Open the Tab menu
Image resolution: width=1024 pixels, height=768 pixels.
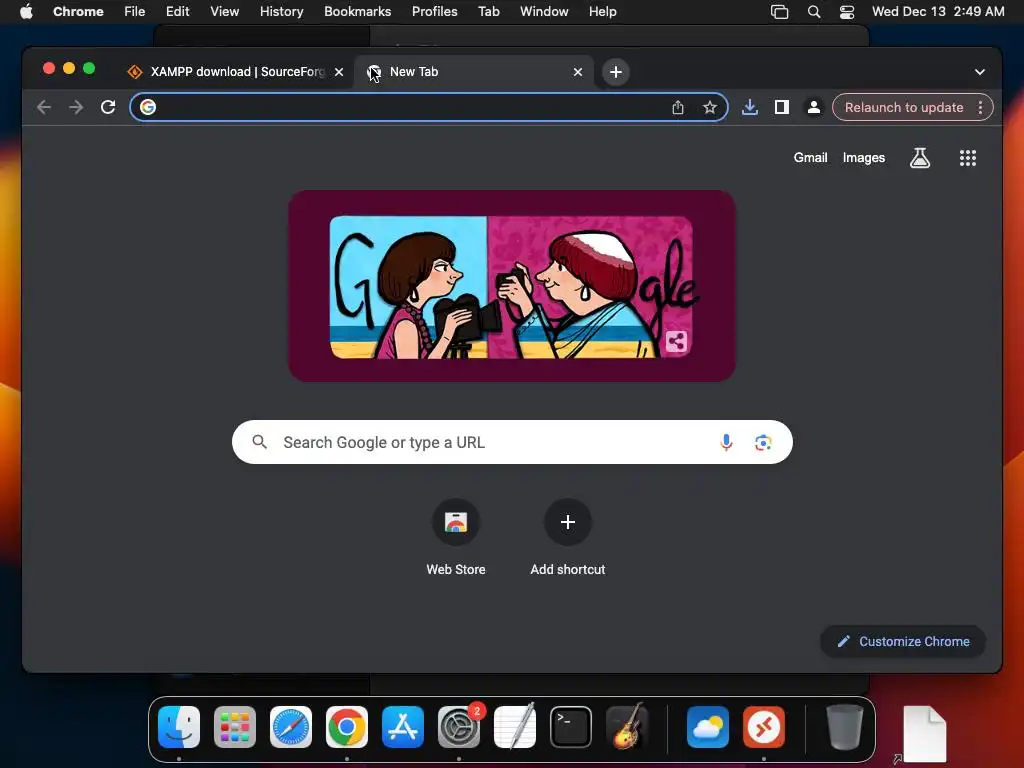488,11
